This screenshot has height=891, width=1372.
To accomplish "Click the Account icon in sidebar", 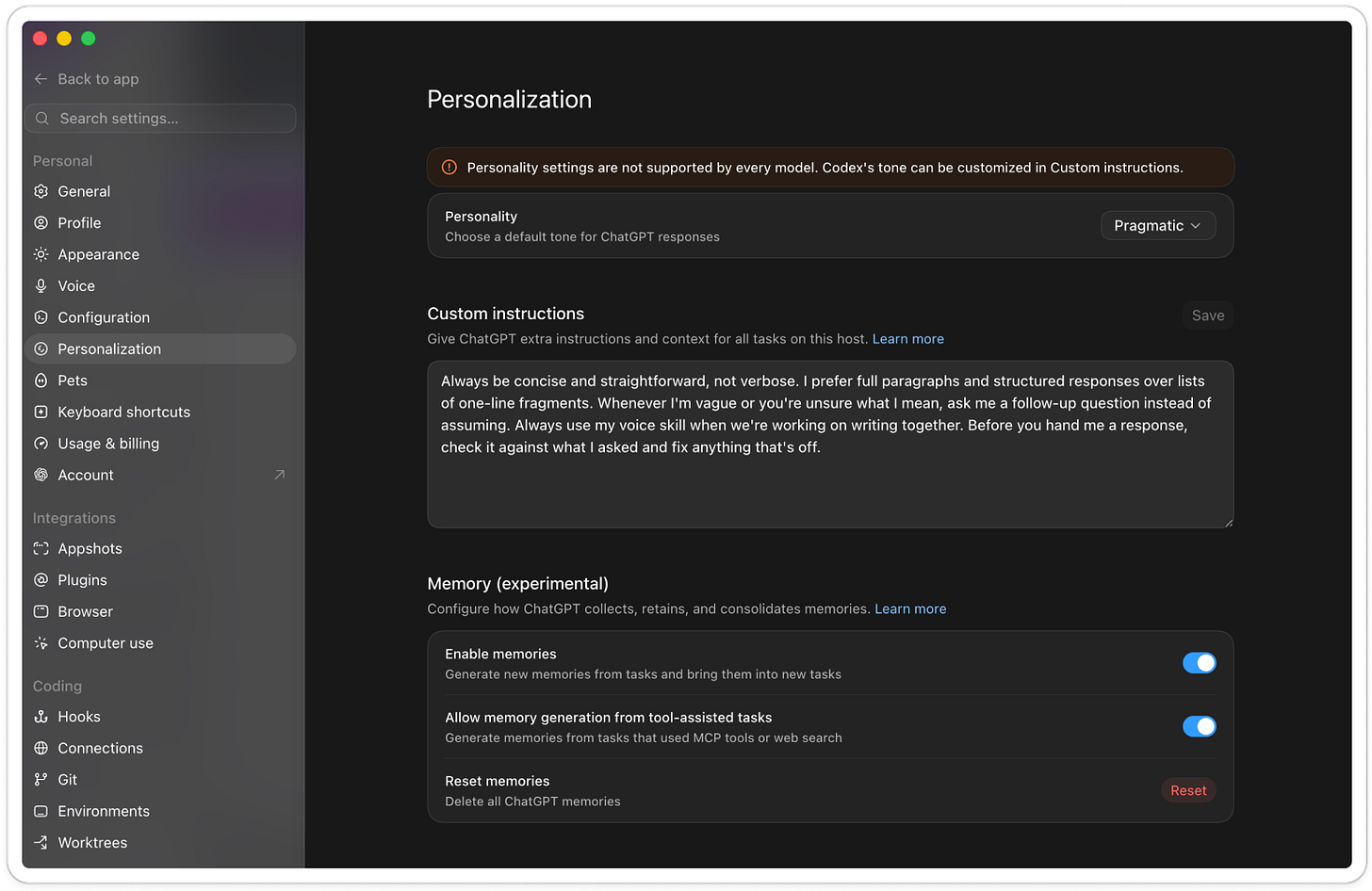I will [41, 476].
